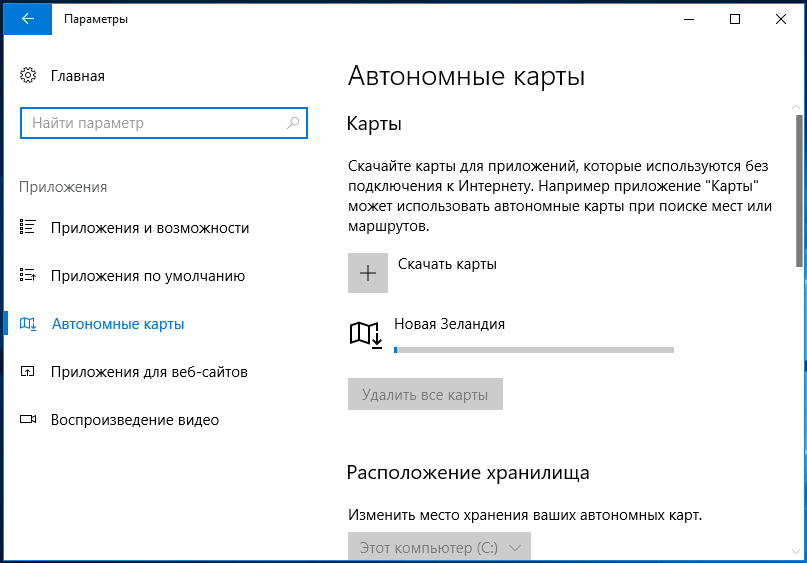Click Удалить все карты button

pyautogui.click(x=425, y=394)
